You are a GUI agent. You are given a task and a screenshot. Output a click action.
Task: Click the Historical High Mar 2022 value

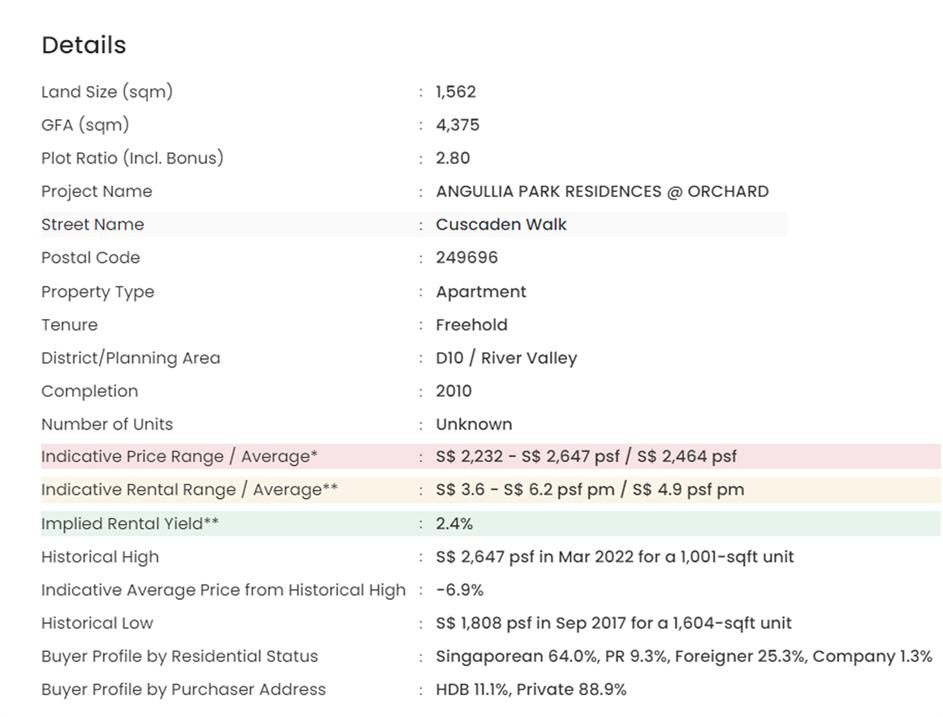click(x=614, y=556)
